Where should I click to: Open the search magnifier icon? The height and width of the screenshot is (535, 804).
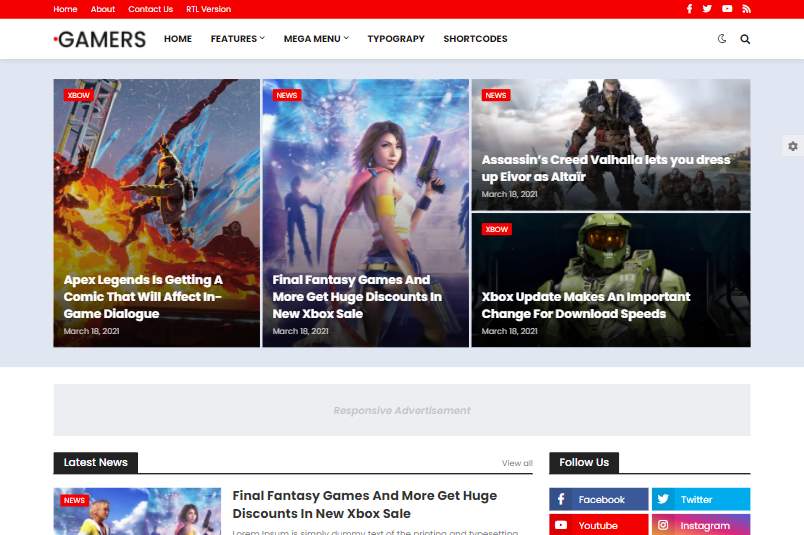[745, 39]
